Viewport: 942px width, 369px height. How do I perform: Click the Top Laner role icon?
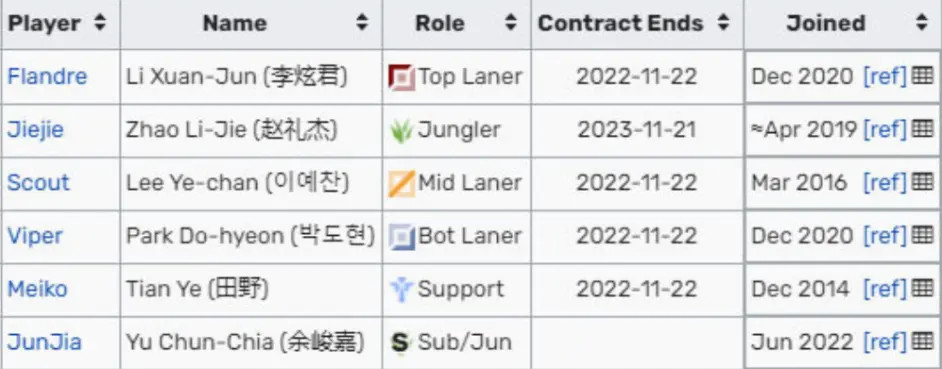pyautogui.click(x=401, y=77)
